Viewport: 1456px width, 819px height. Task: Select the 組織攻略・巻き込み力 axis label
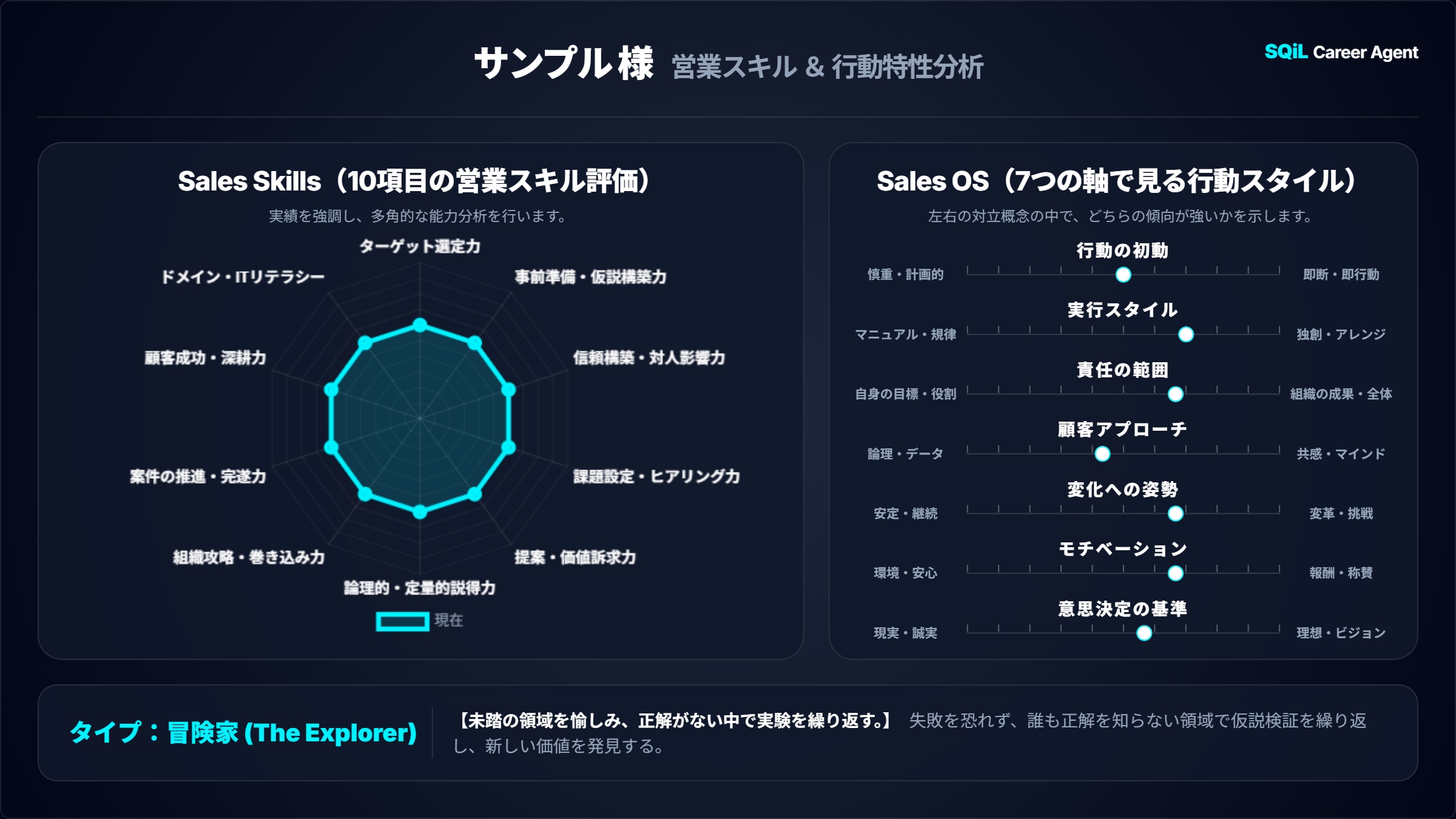click(x=249, y=557)
